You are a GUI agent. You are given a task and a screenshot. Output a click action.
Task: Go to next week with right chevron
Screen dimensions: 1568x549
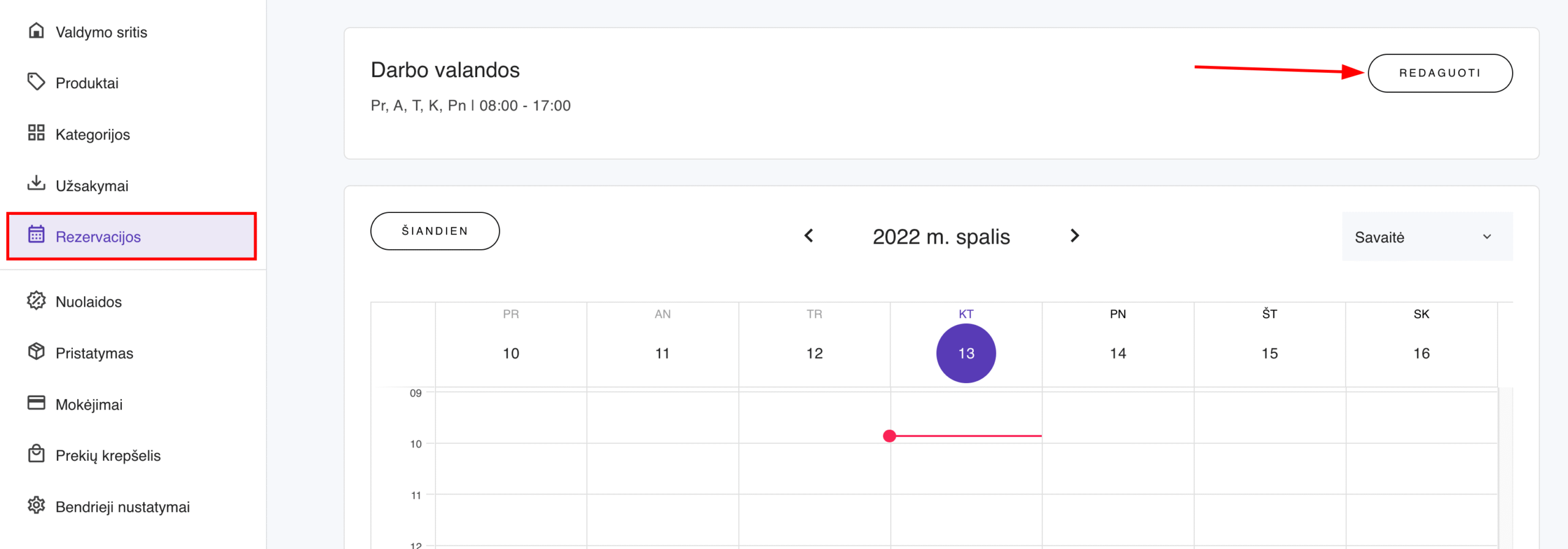click(x=1074, y=236)
